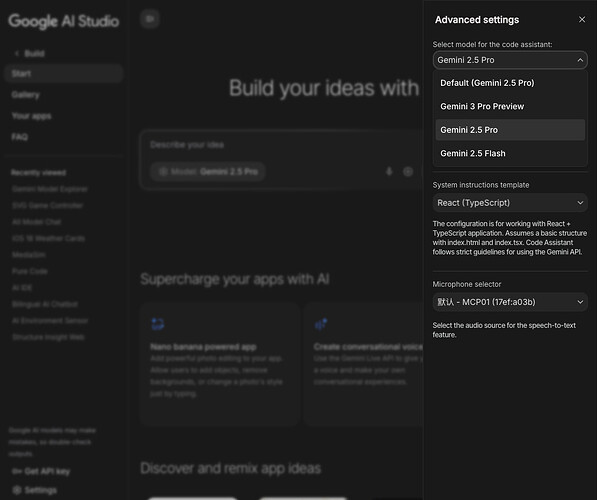Open All Model Chat recent app

(37, 222)
